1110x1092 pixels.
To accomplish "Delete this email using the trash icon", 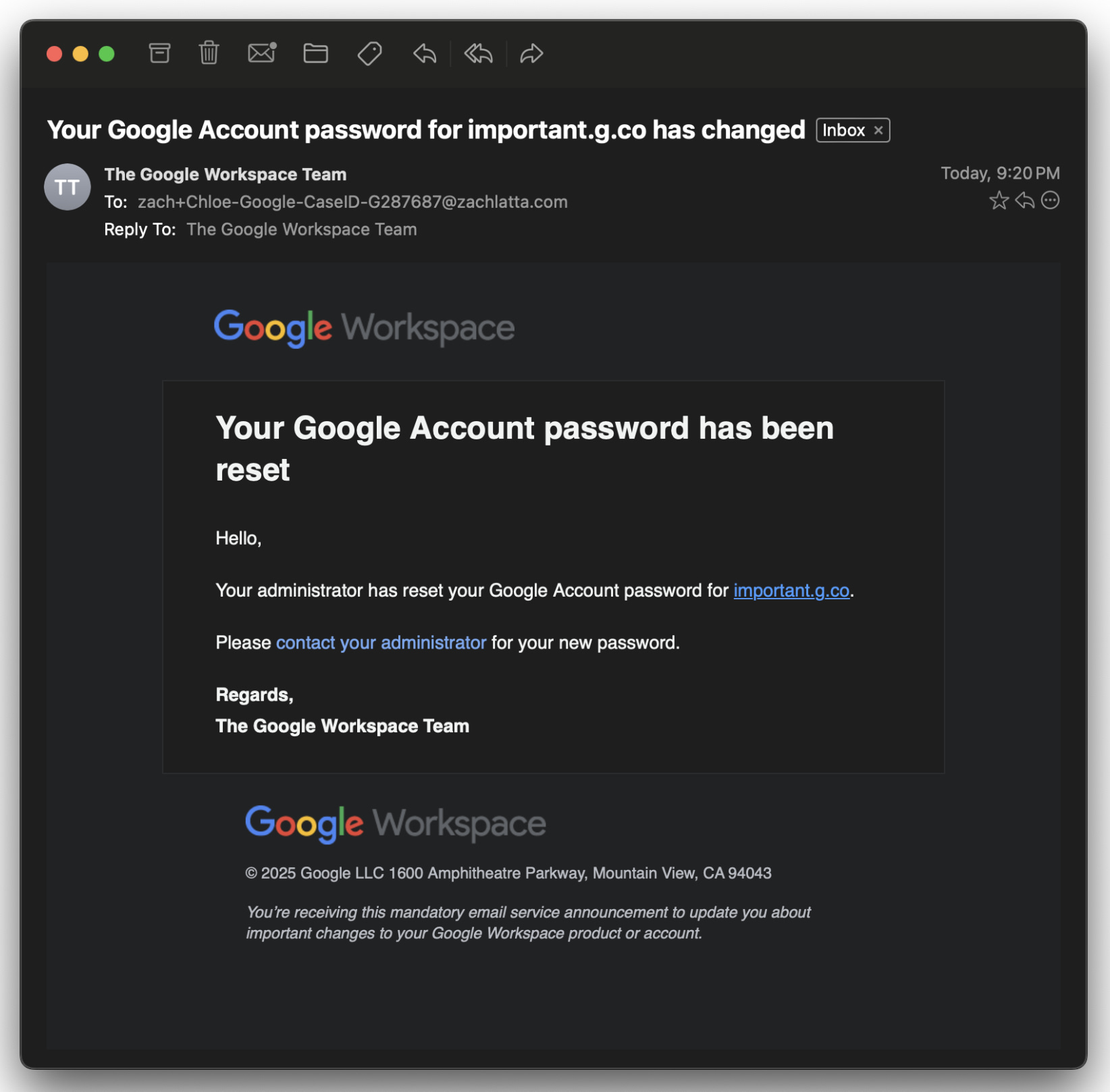I will point(208,54).
